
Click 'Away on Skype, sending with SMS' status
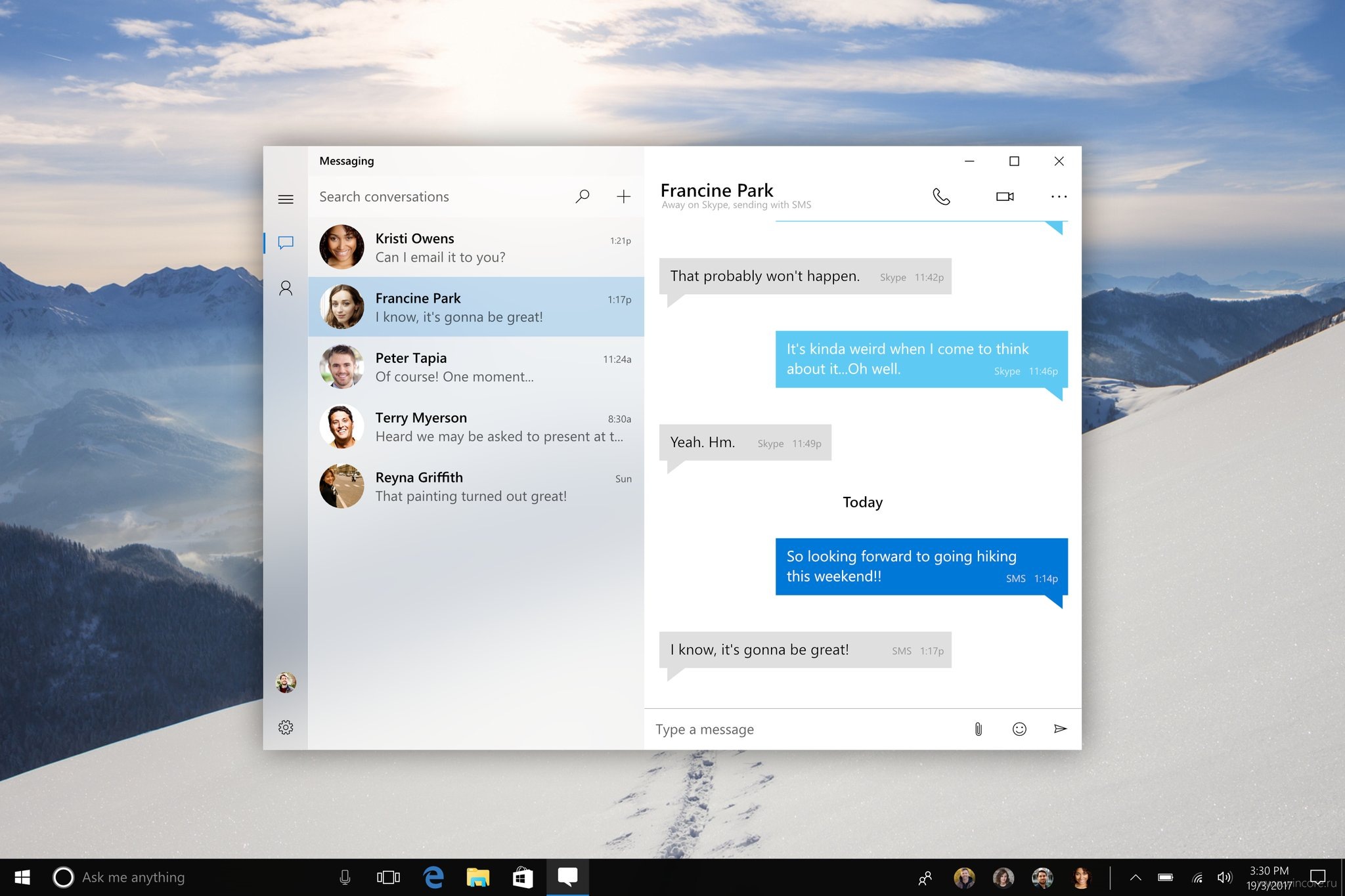pos(736,205)
